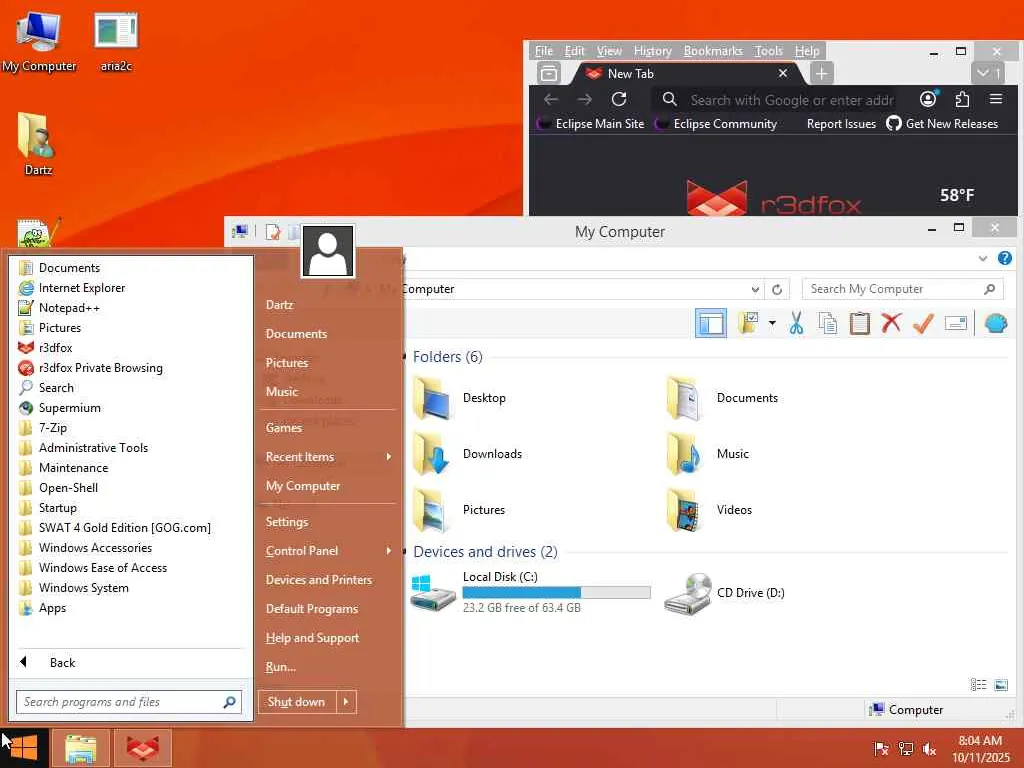
Task: Open the Downloads folder
Action: pyautogui.click(x=469, y=454)
